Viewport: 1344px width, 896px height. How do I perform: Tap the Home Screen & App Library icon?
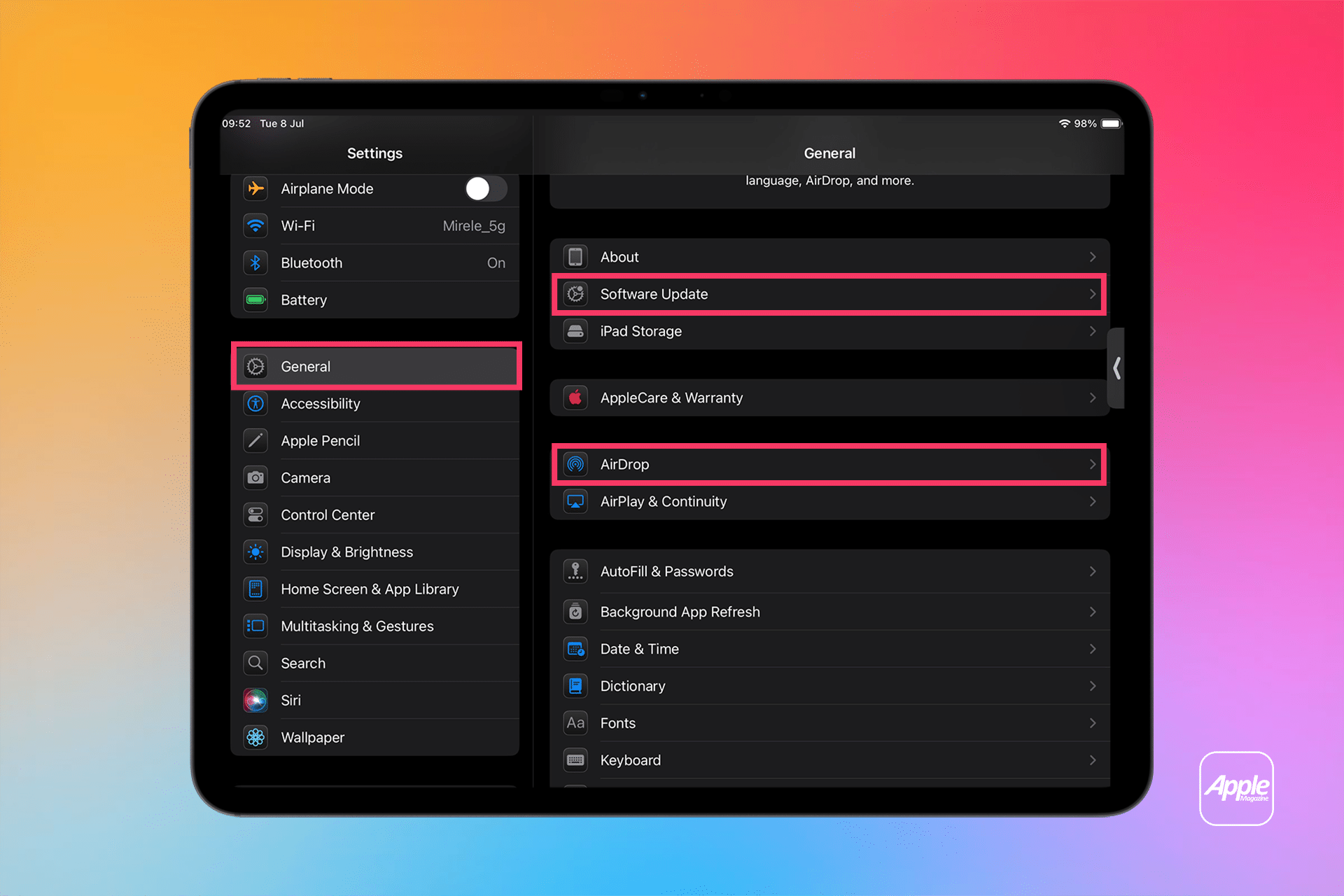[x=255, y=589]
